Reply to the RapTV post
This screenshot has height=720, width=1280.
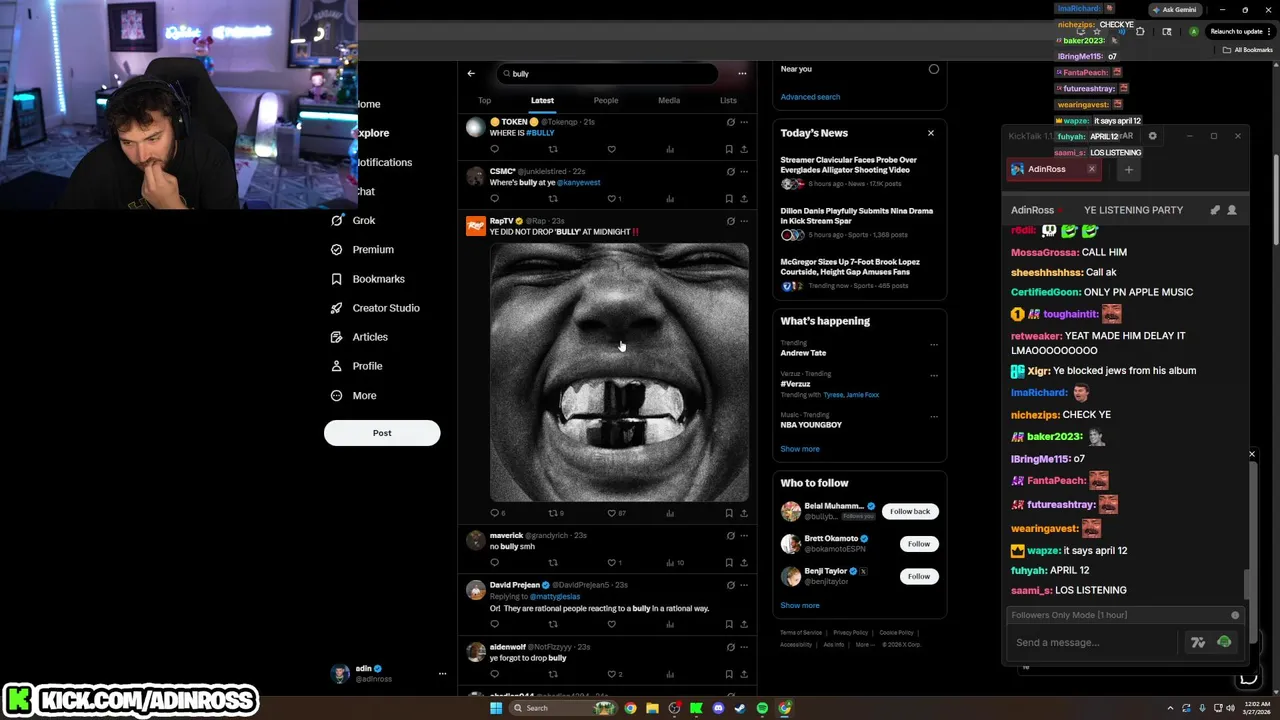(x=497, y=513)
